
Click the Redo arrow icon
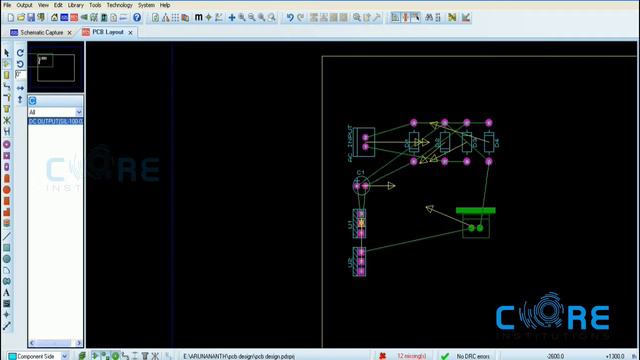[300, 18]
